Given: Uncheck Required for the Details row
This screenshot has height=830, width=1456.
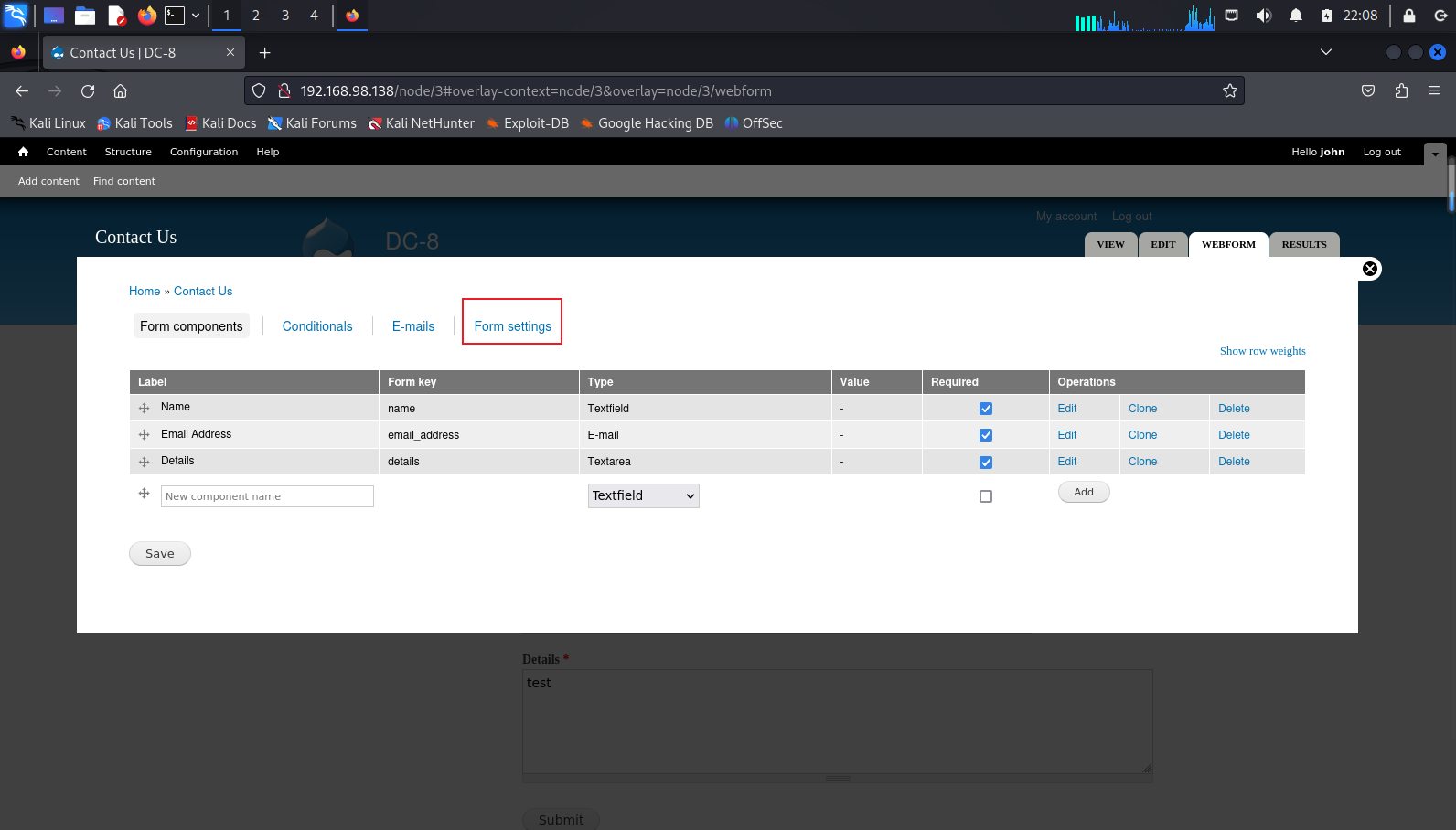Looking at the screenshot, I should (986, 463).
